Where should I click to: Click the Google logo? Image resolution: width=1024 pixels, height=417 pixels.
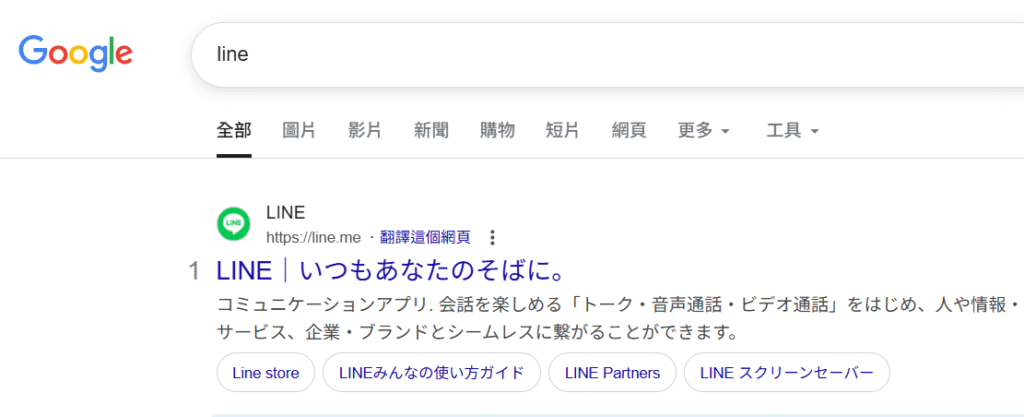pyautogui.click(x=75, y=53)
